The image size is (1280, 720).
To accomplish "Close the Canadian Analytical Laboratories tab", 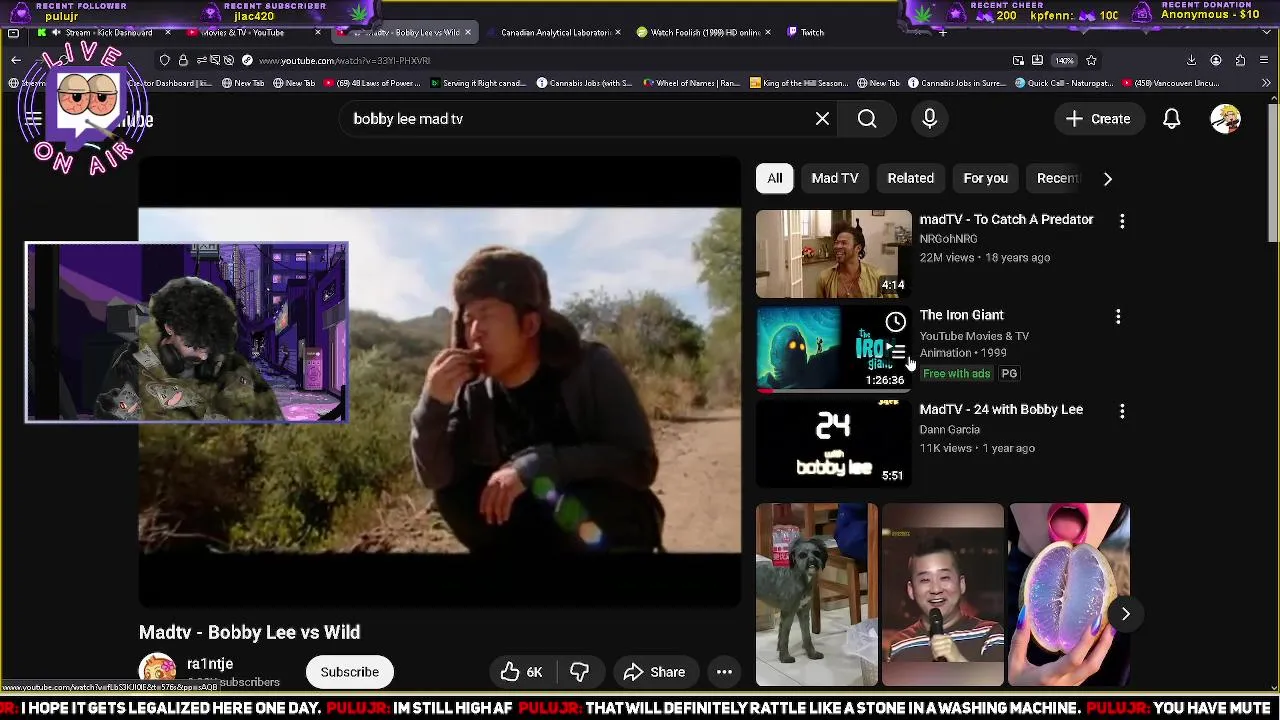I will 617,32.
